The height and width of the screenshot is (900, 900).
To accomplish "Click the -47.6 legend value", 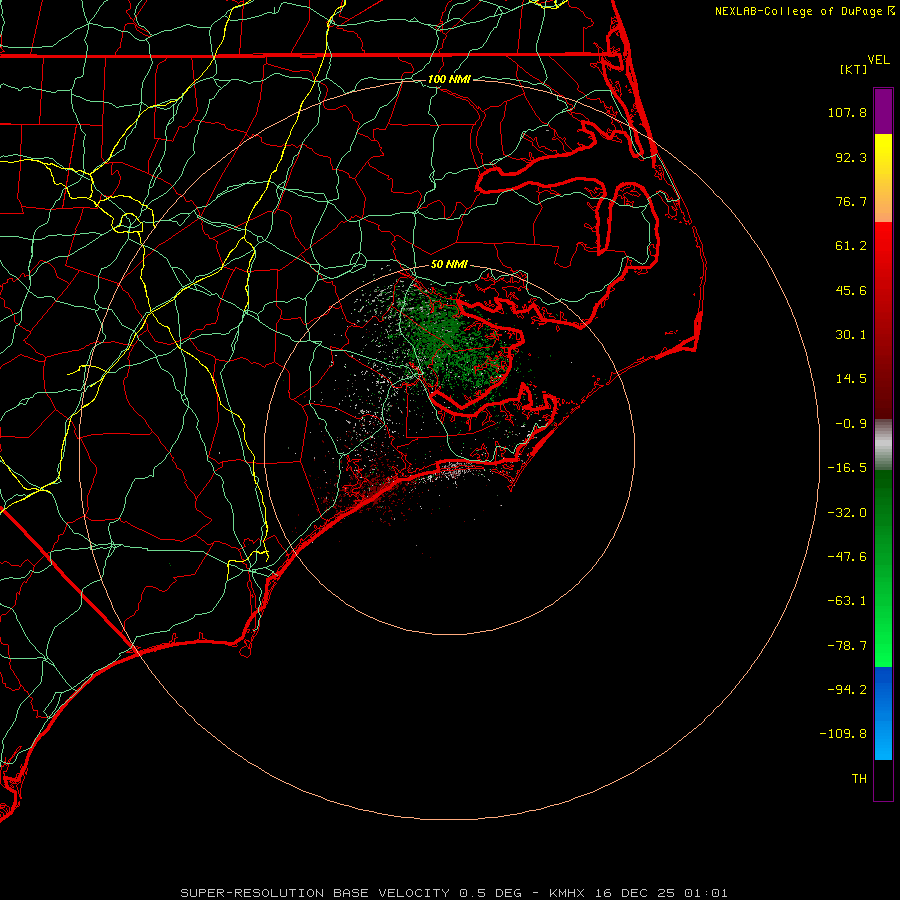I will point(847,557).
